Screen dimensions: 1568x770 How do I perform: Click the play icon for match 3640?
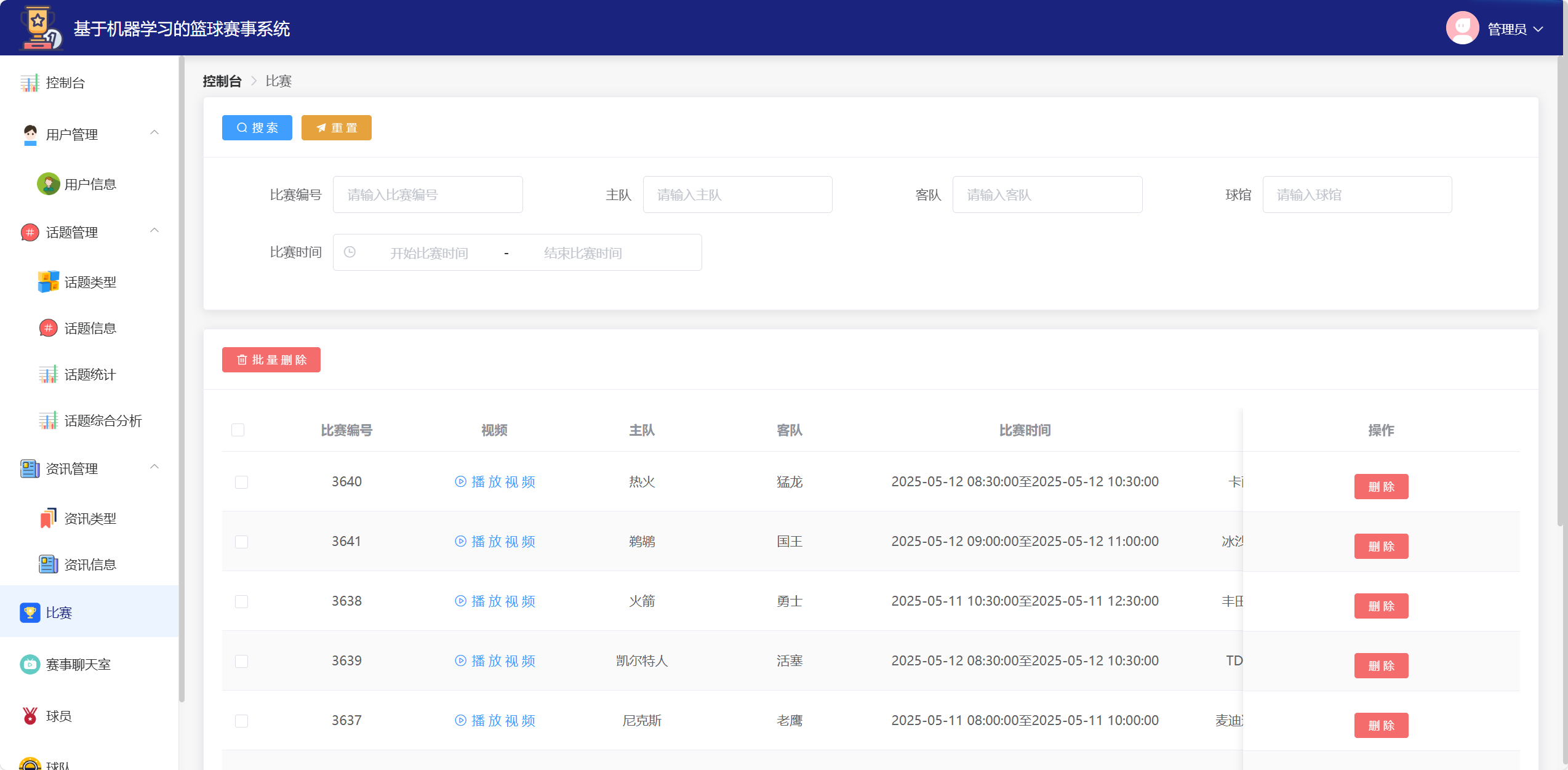pos(460,481)
